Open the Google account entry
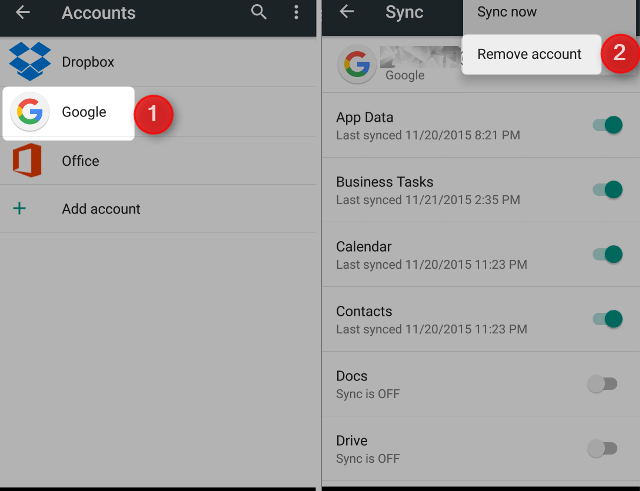Screen dimensions: 640x491 coord(84,112)
